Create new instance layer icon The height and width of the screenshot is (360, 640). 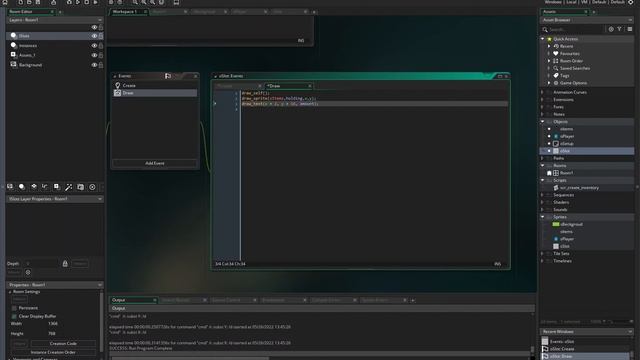(22, 187)
